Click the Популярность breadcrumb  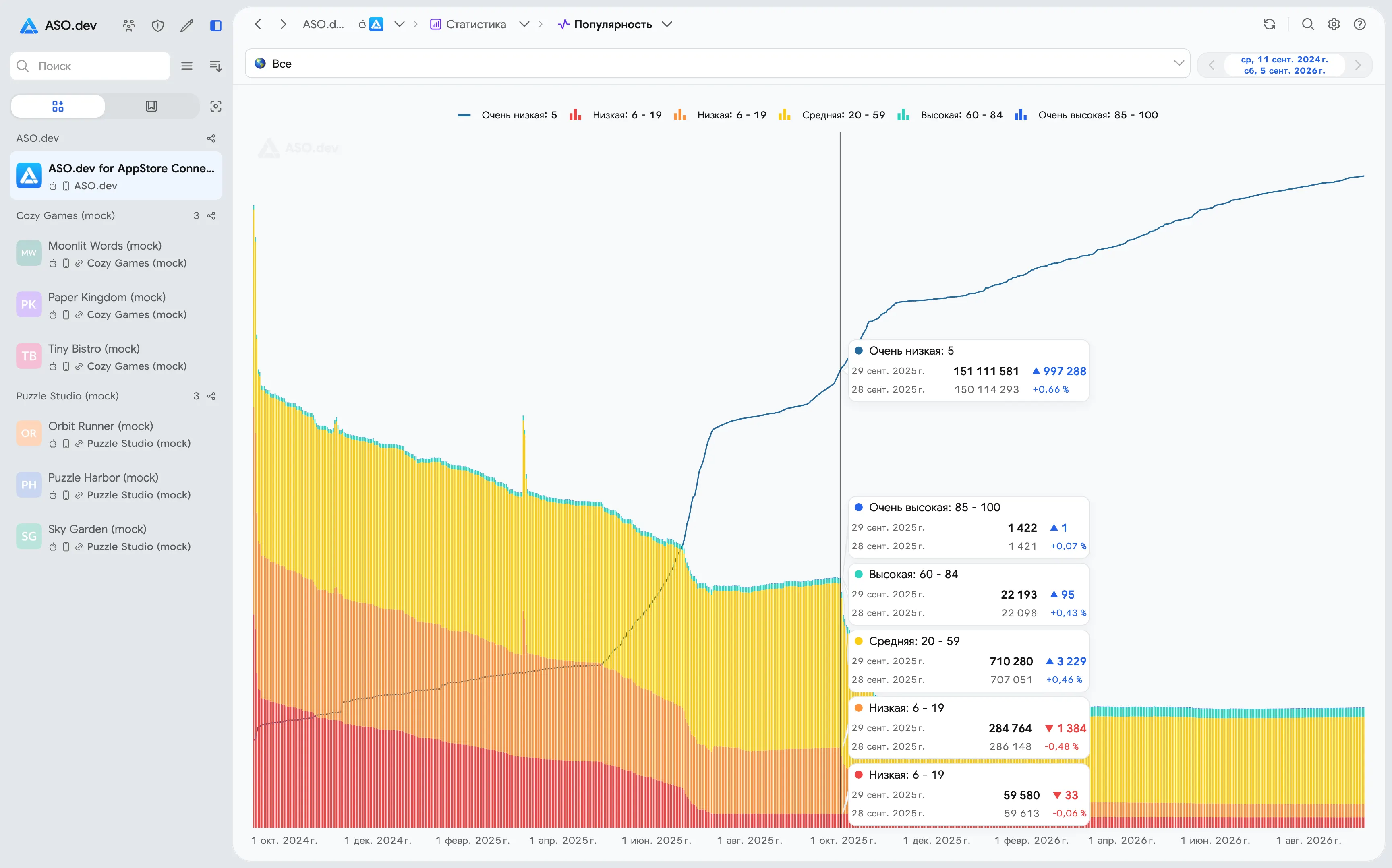(x=605, y=24)
